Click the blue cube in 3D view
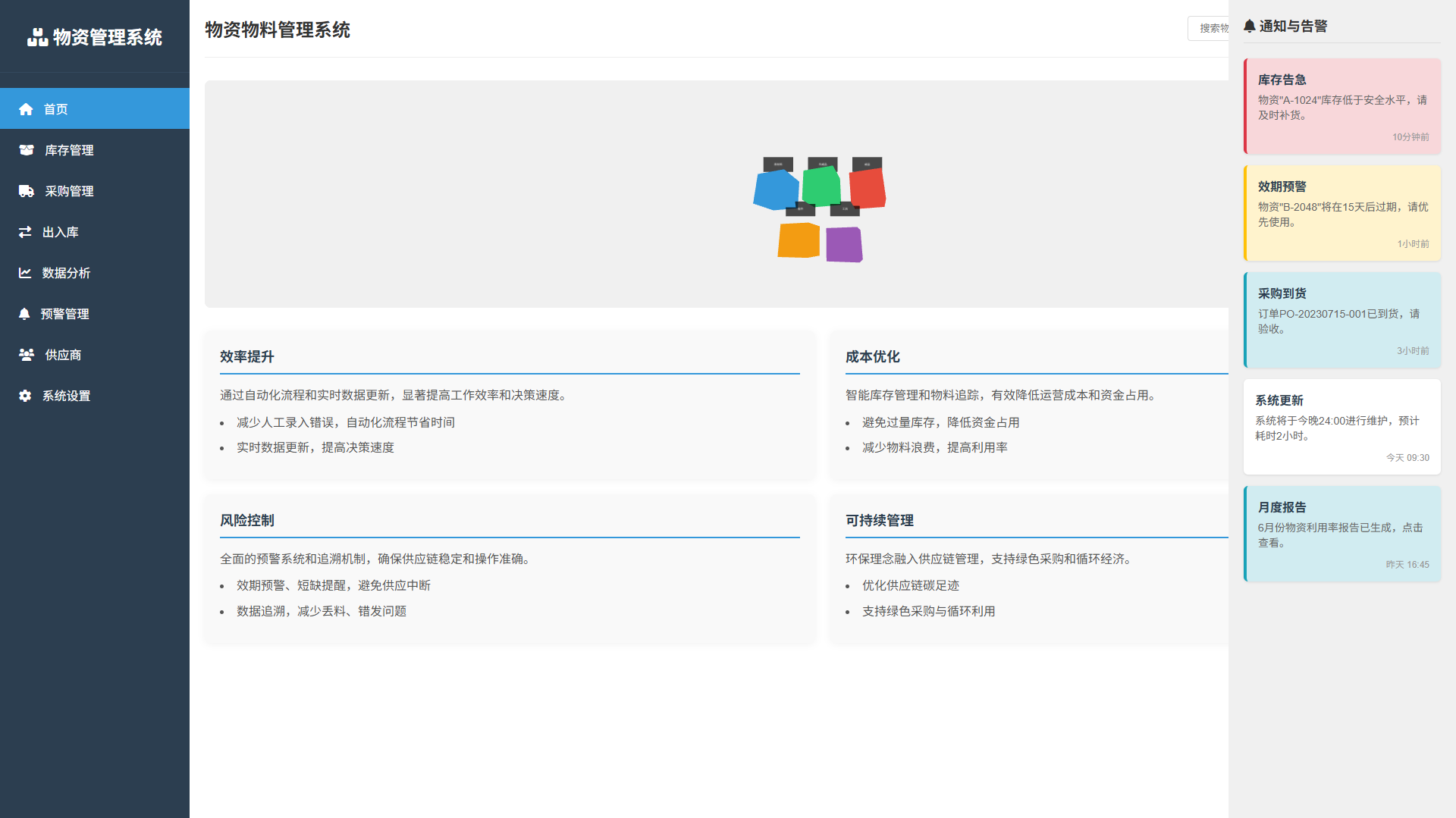This screenshot has width=1456, height=818. (x=775, y=190)
